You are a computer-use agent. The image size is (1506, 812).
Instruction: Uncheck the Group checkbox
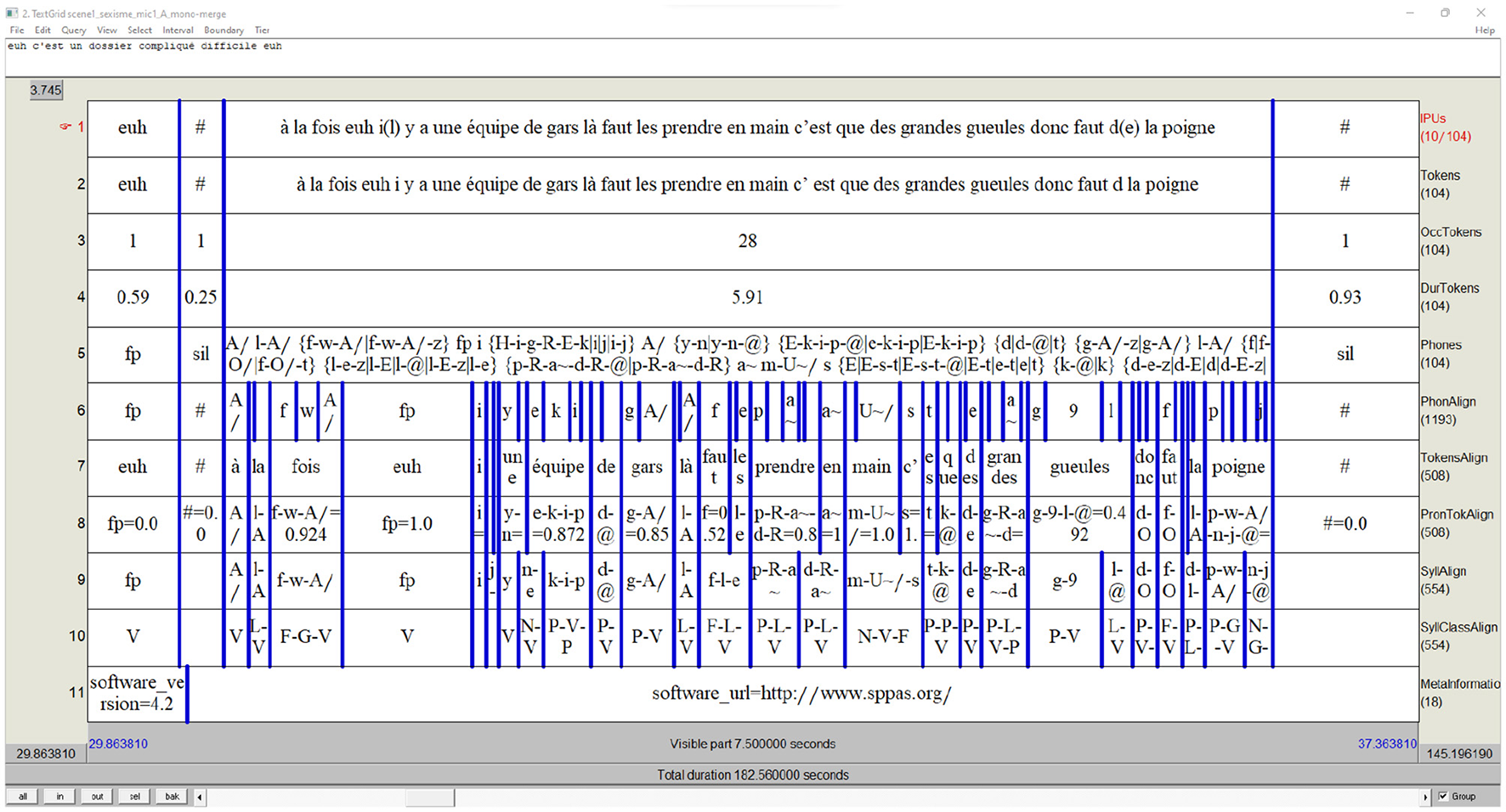1442,796
